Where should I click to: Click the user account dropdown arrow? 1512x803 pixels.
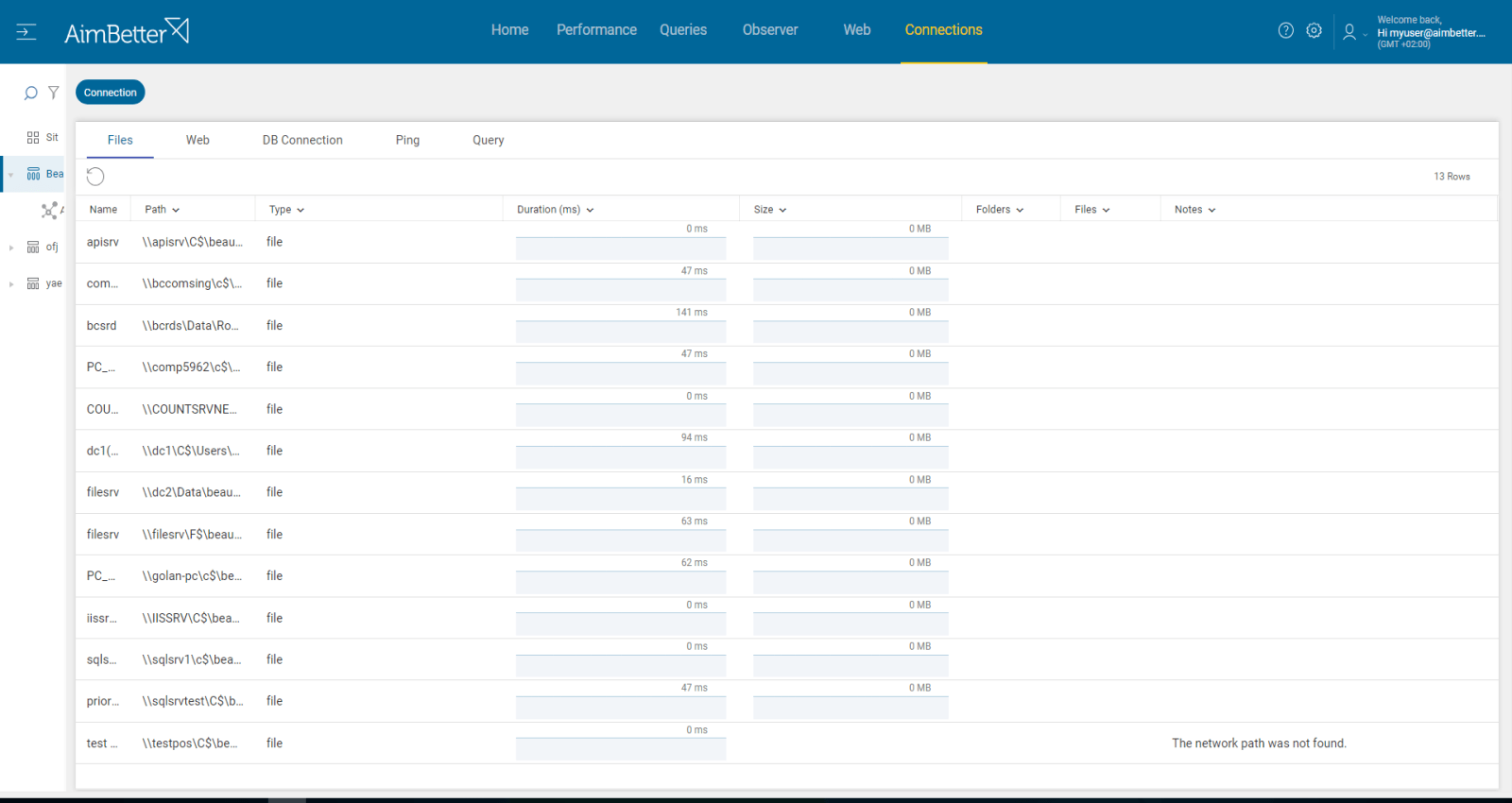(1365, 35)
